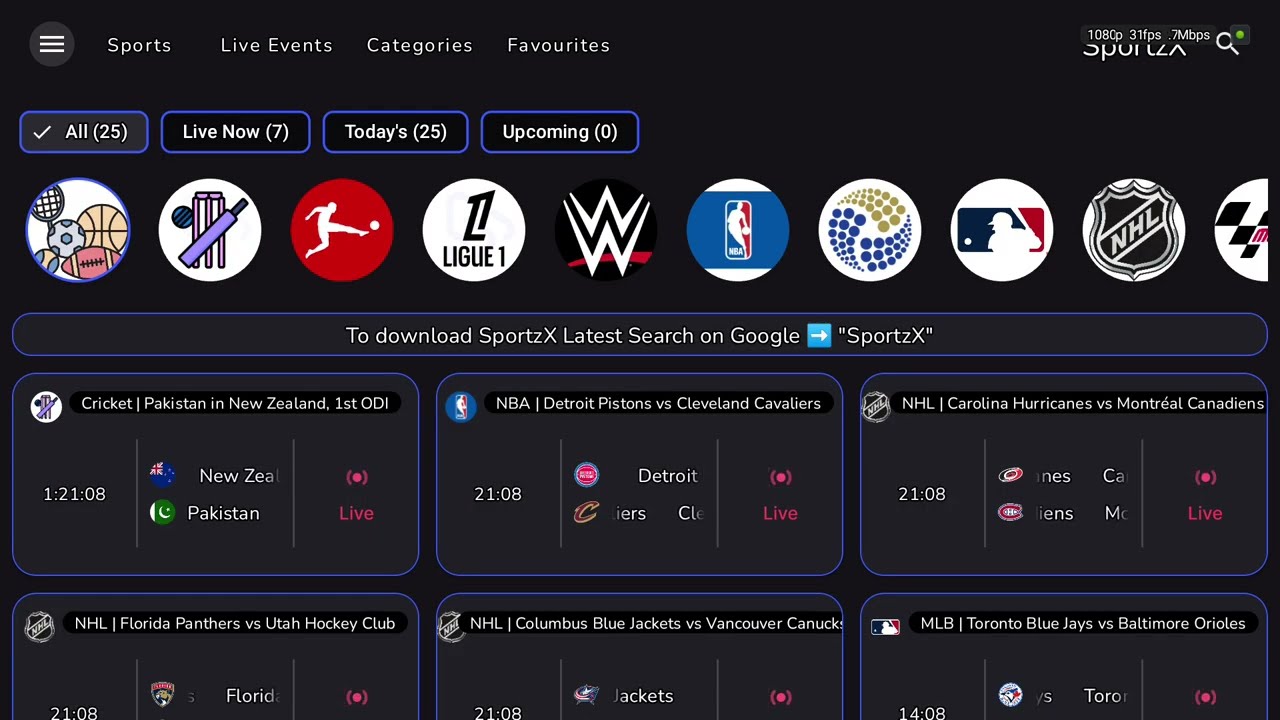Click the Toronto Blue Jays team logo

1010,694
